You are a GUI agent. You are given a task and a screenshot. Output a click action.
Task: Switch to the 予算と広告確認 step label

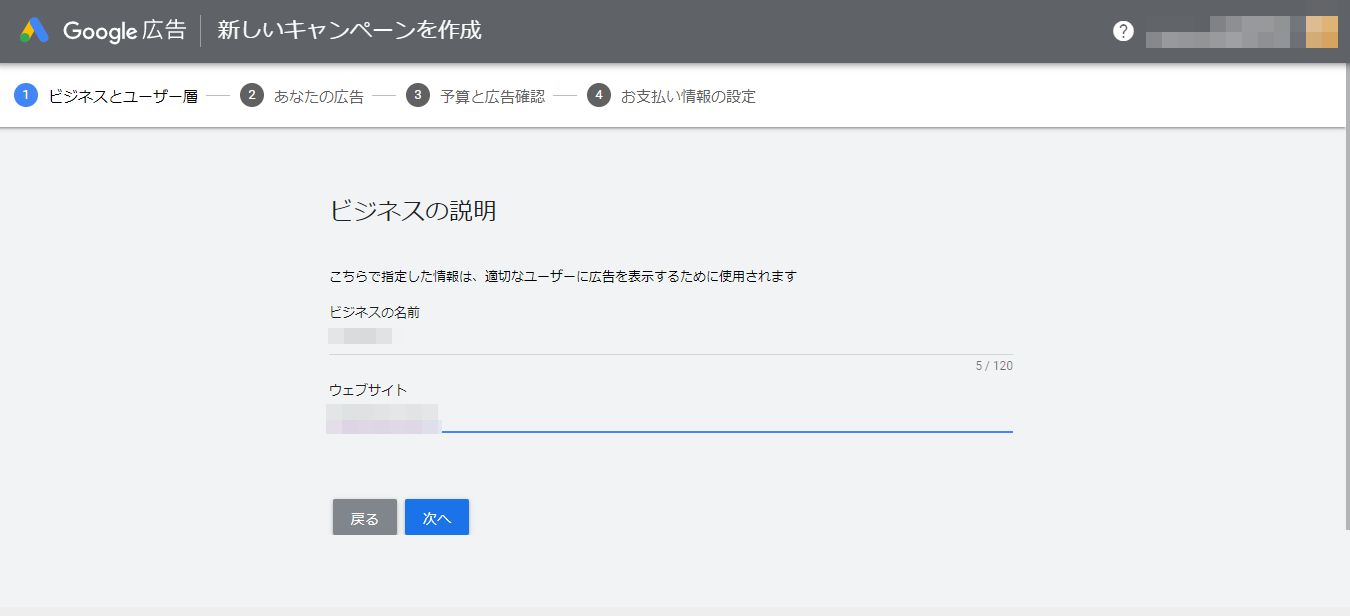492,97
